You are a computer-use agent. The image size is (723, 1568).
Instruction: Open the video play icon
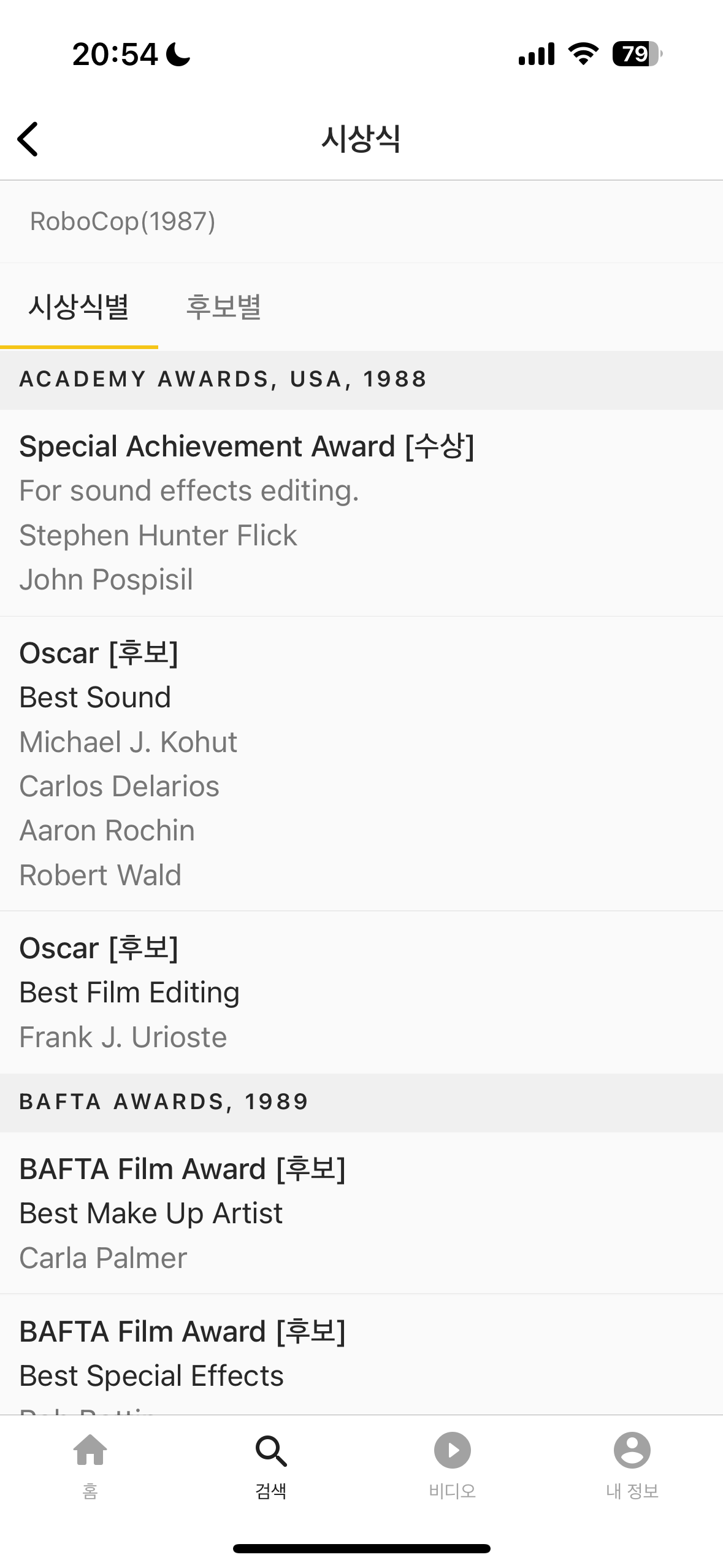click(452, 1450)
